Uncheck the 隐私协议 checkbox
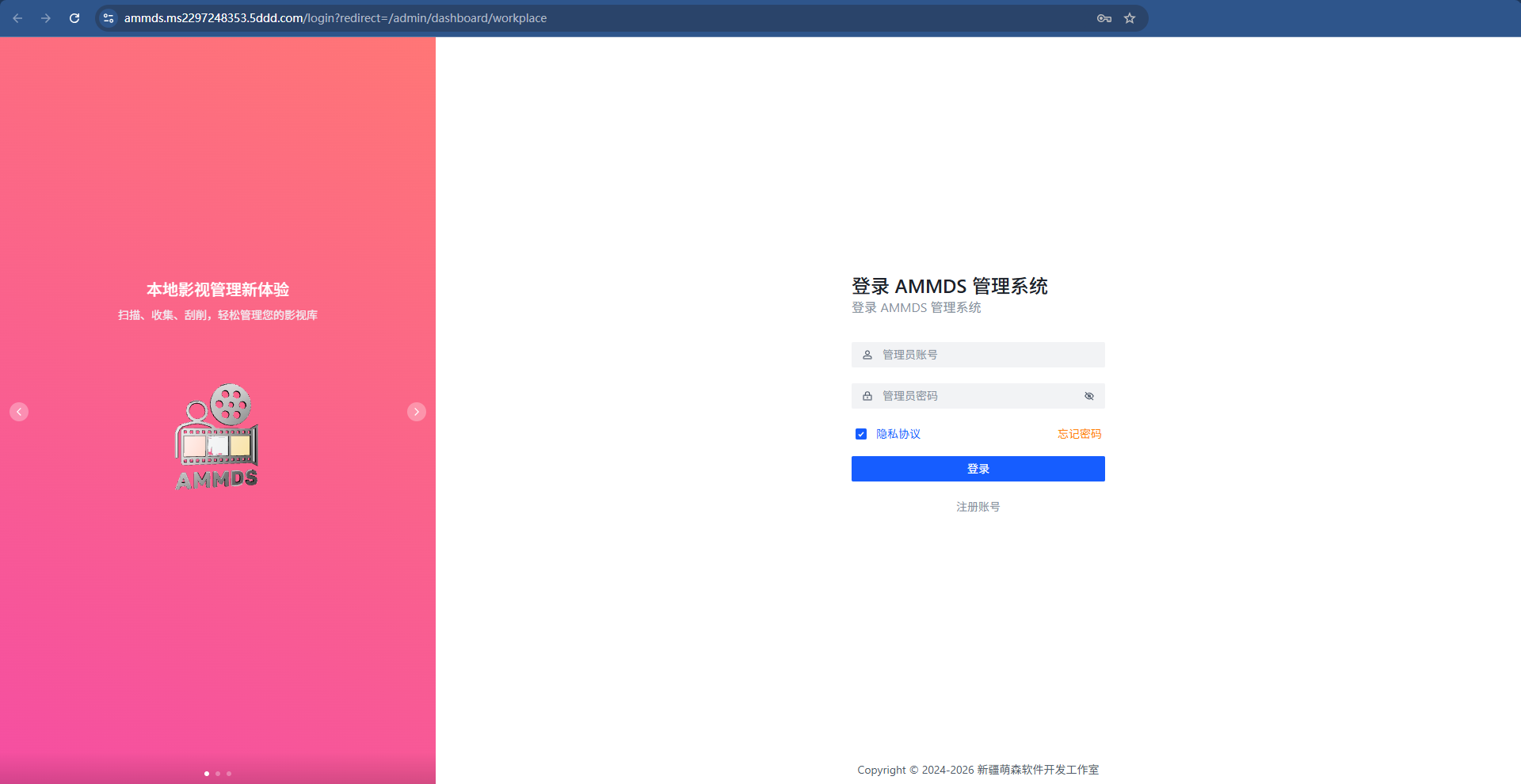The width and height of the screenshot is (1521, 784). (860, 434)
